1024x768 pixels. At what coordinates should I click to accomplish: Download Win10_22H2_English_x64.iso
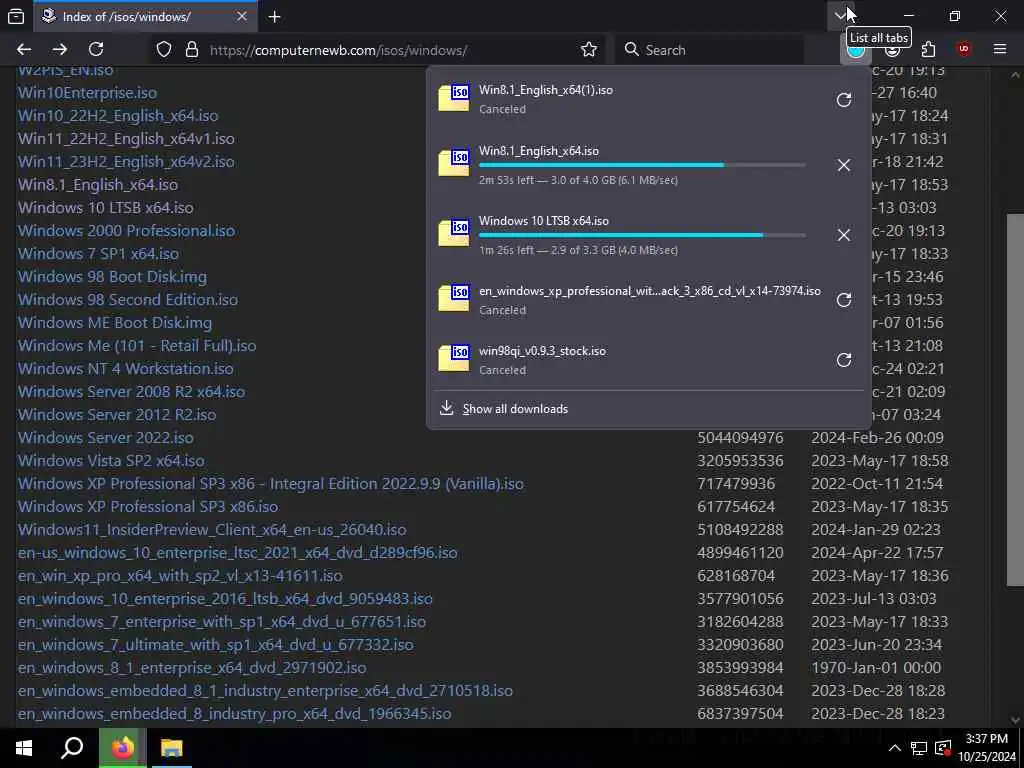(118, 116)
